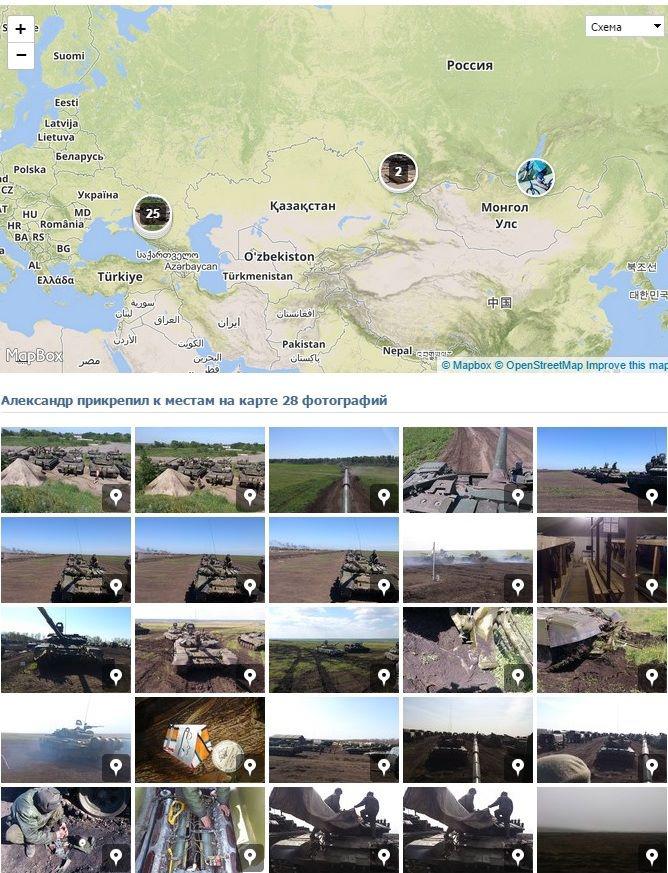Click location pin on barracks bunk photo
Screen dimensions: 668x873
[652, 587]
